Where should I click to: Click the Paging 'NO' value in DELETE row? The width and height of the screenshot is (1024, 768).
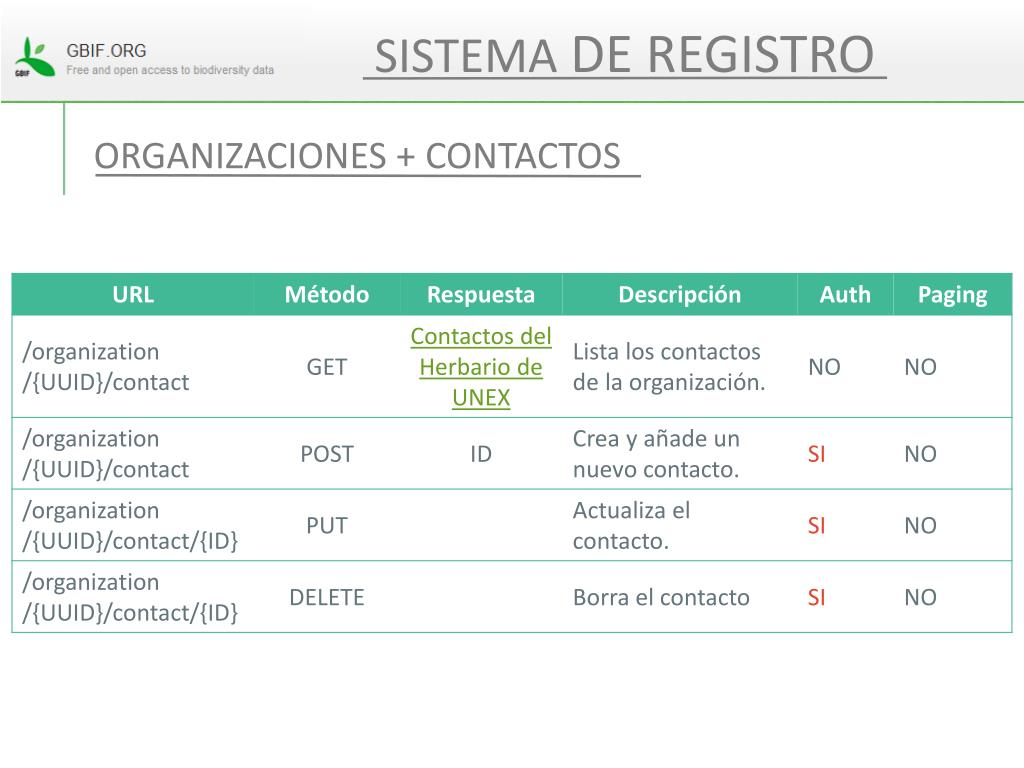[x=920, y=598]
